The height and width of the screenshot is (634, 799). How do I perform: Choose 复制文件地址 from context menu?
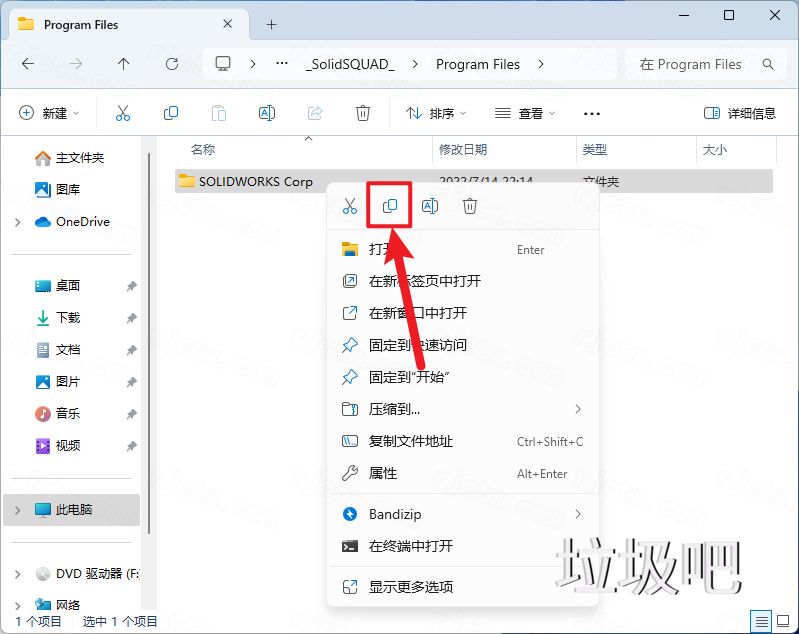[x=463, y=441]
